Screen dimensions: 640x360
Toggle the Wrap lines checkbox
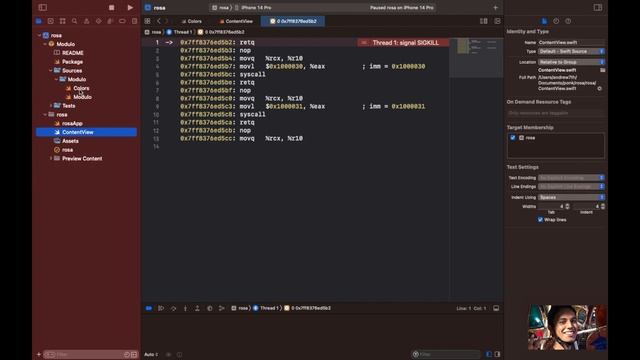pyautogui.click(x=540, y=220)
